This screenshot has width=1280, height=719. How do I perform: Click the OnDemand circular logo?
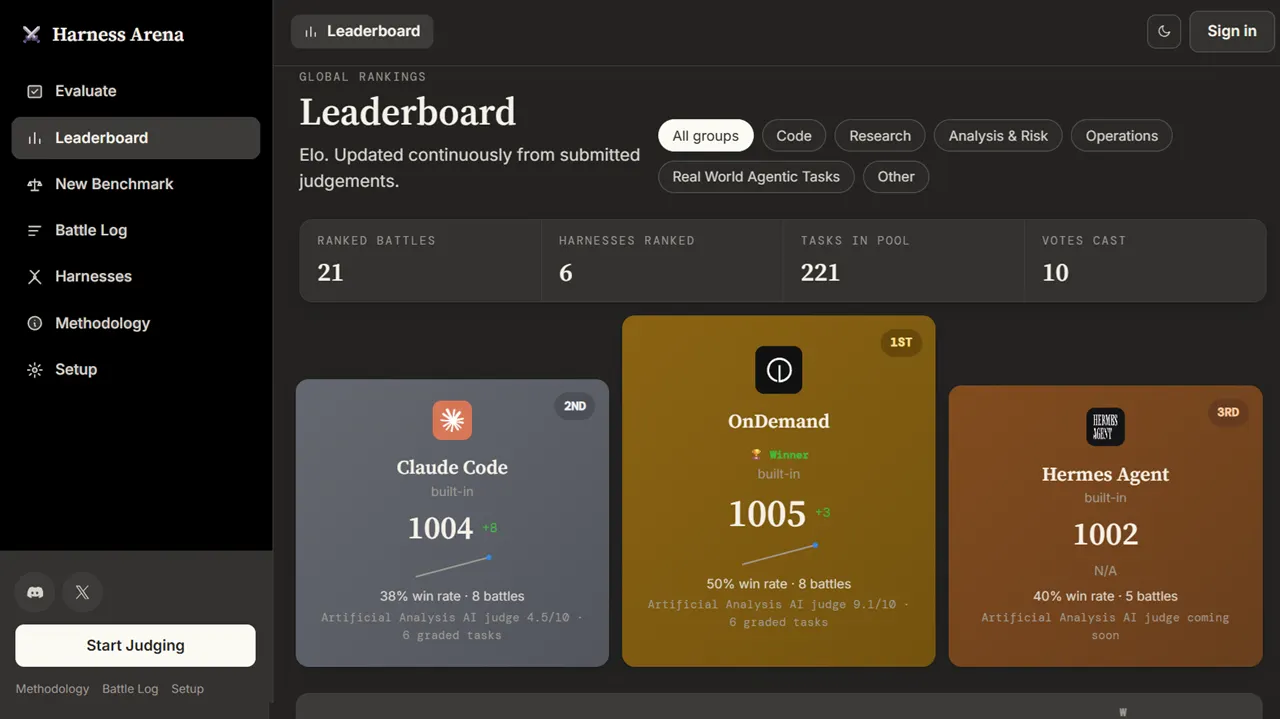[779, 370]
